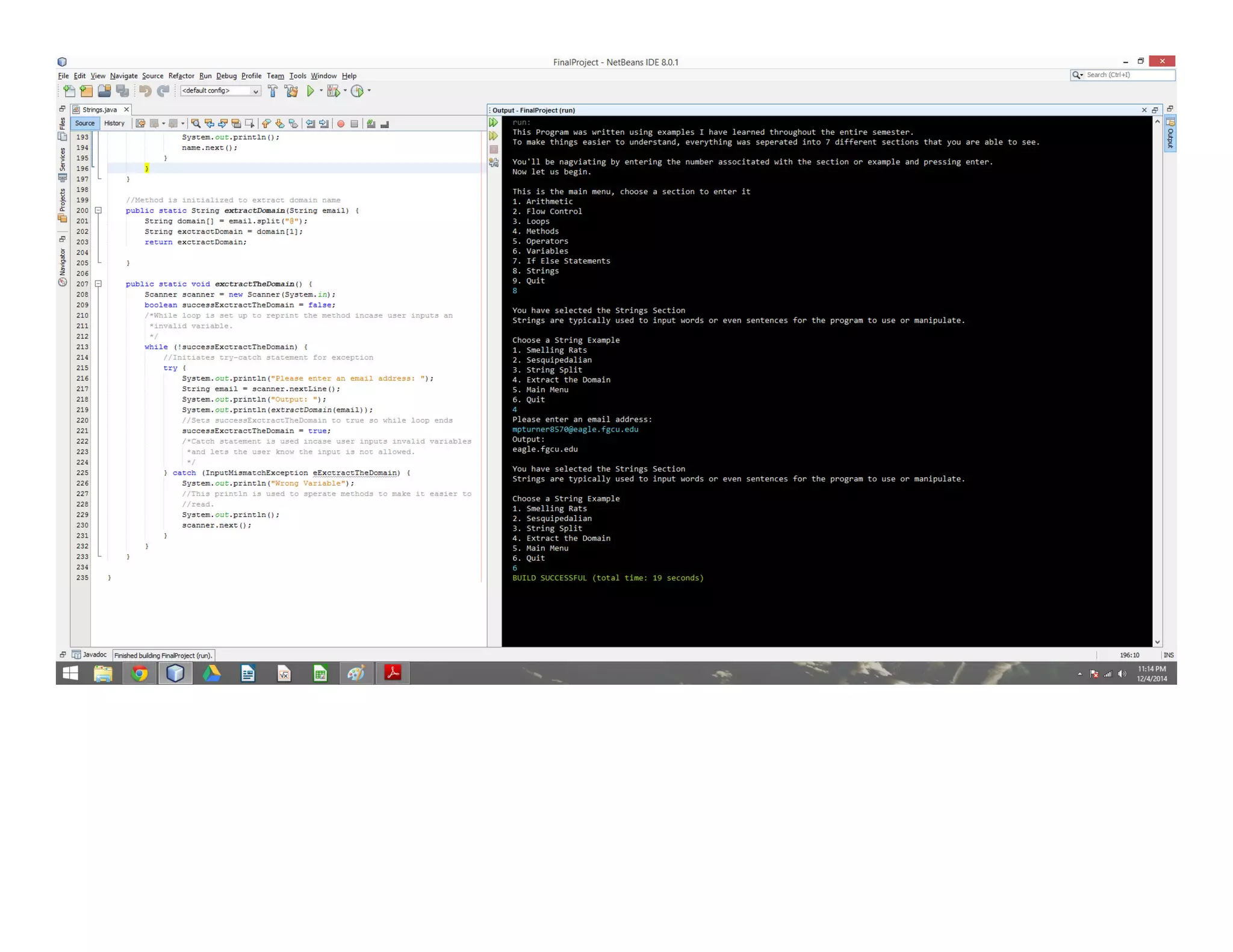Open the Javadoc panel button

click(90, 655)
